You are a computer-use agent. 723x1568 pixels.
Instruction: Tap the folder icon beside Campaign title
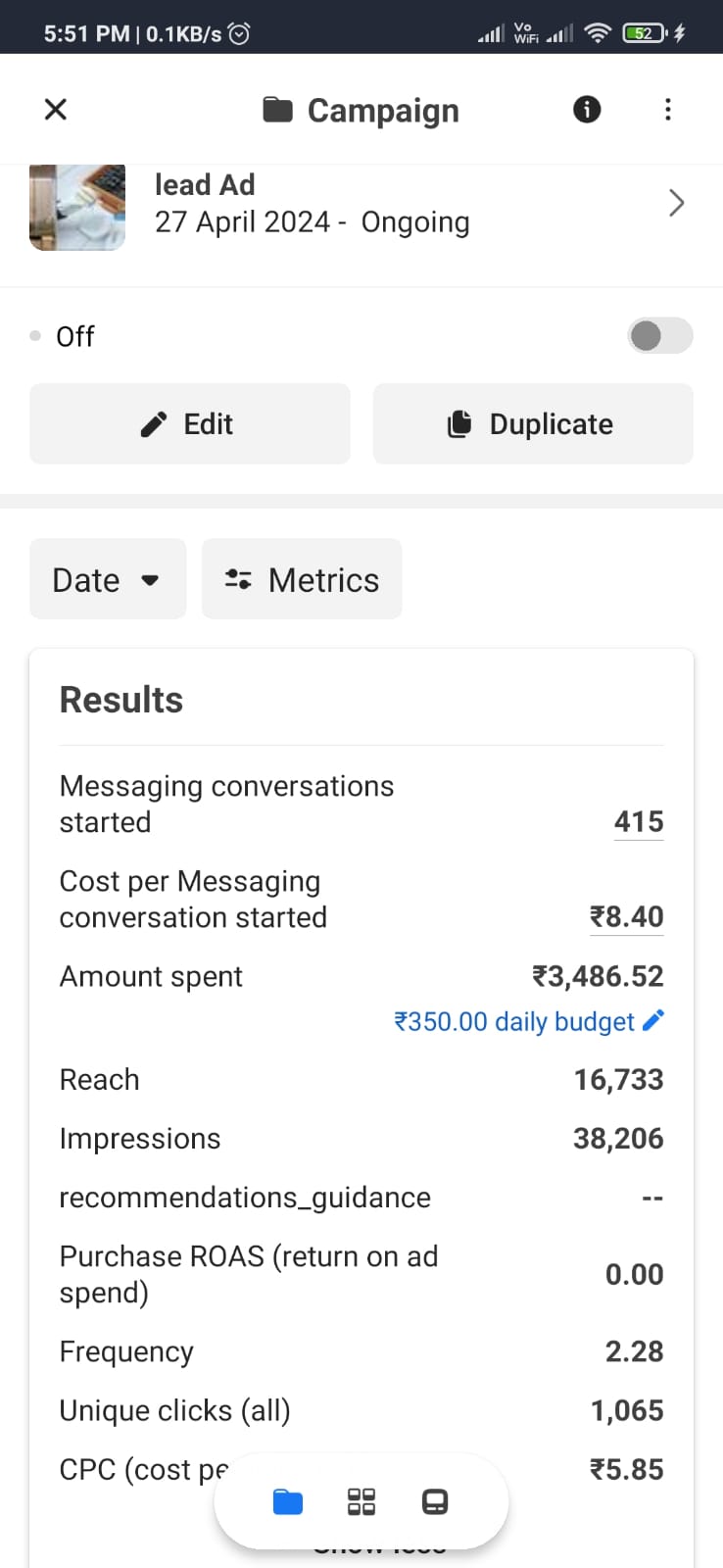point(277,110)
